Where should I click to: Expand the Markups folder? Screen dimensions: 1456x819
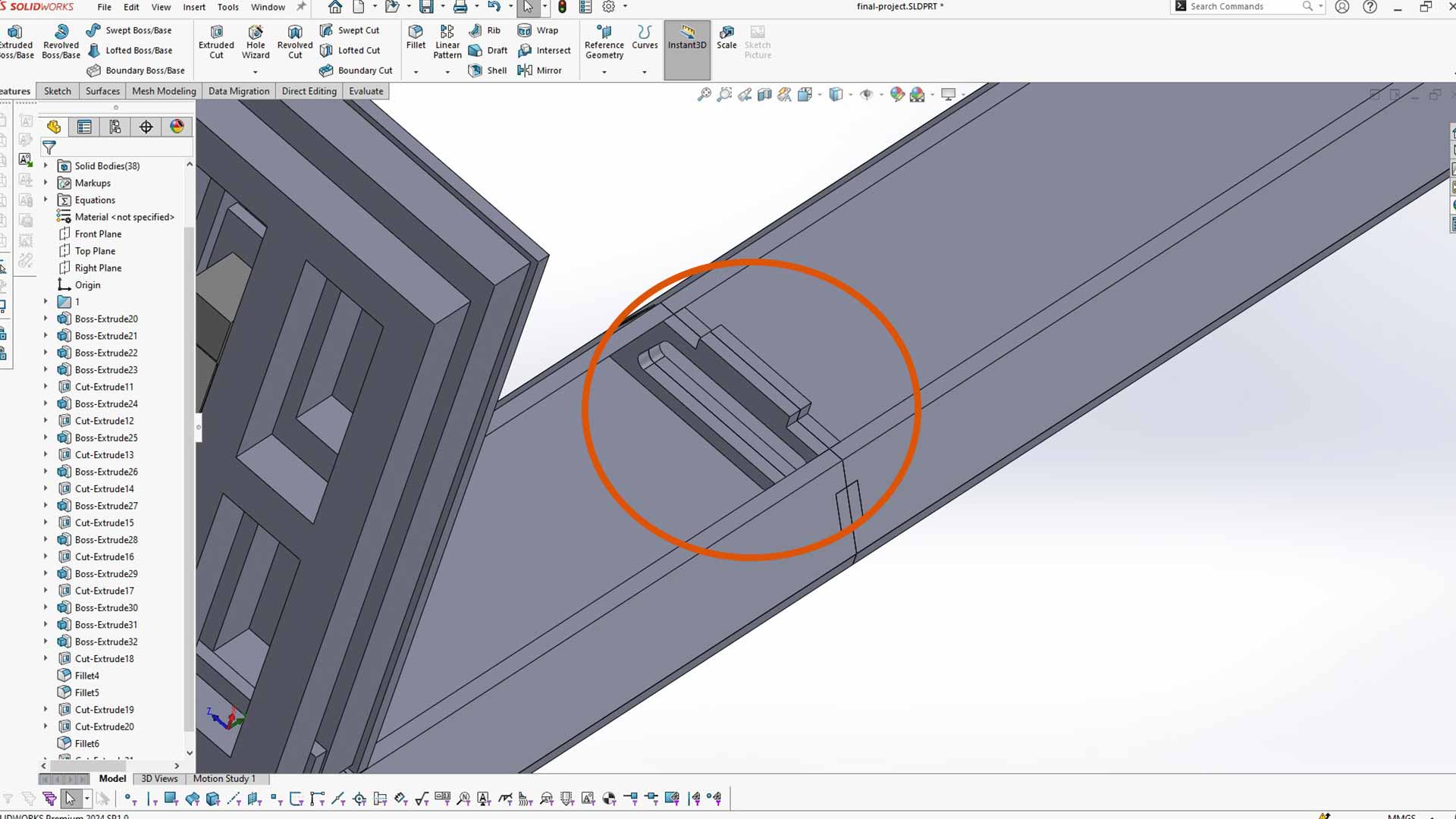(45, 183)
